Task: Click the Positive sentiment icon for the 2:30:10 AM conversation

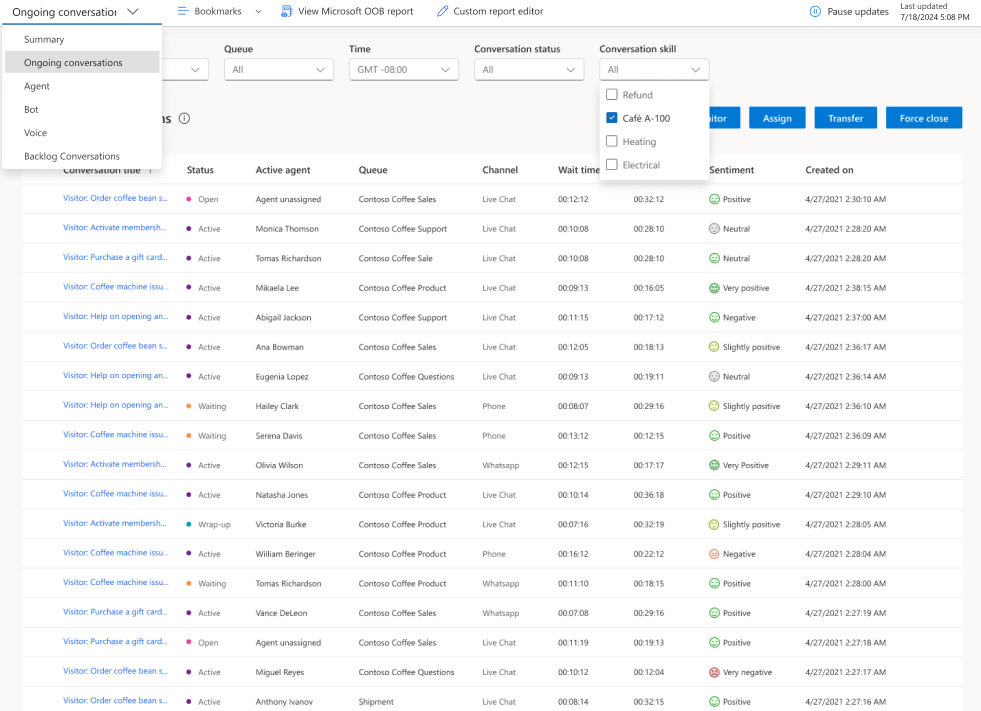Action: 714,199
